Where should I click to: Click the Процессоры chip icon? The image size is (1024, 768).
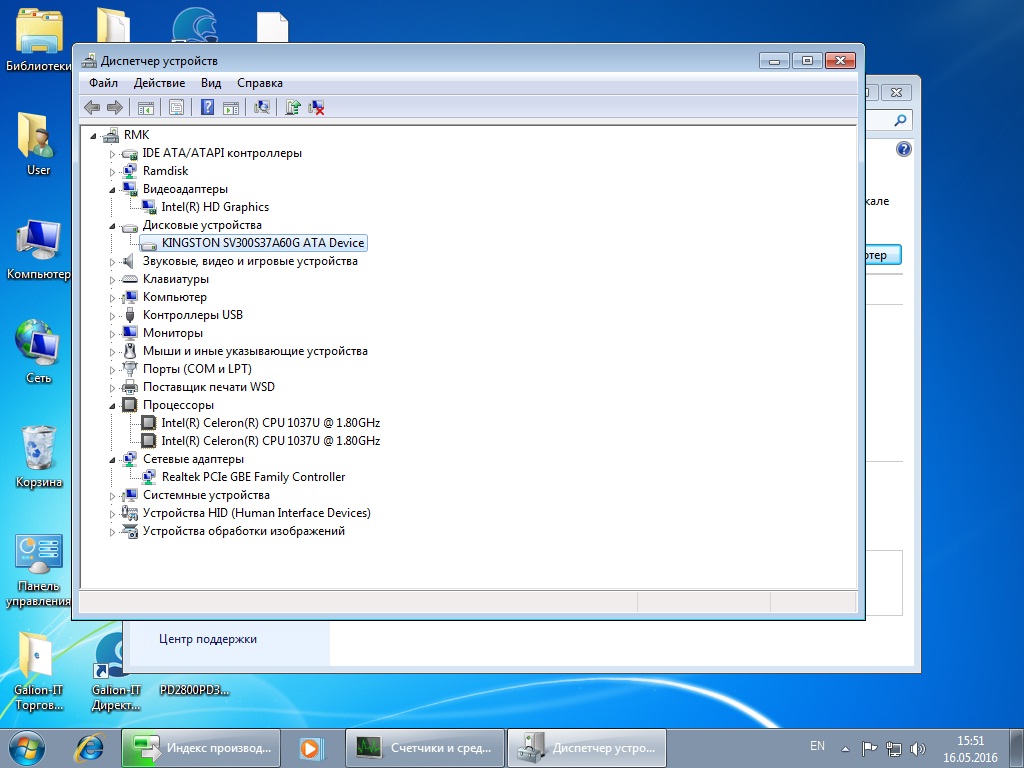point(130,405)
